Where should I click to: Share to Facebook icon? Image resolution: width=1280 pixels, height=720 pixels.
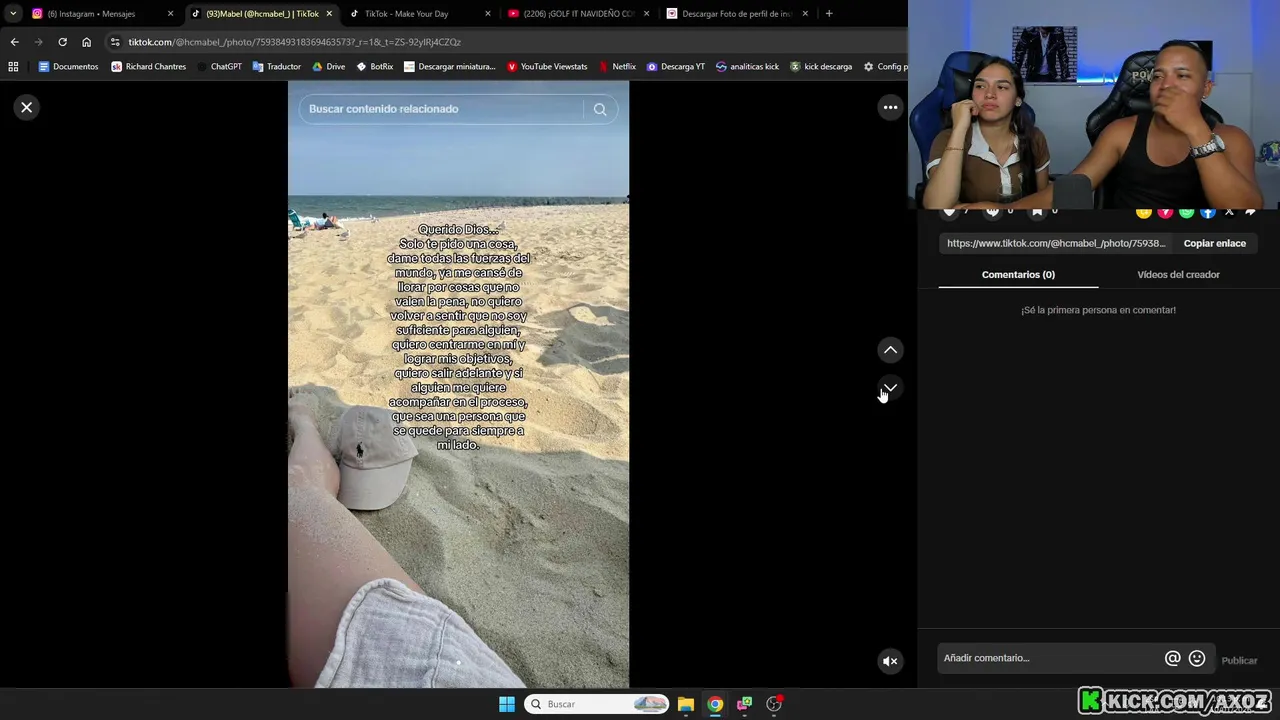(1208, 212)
